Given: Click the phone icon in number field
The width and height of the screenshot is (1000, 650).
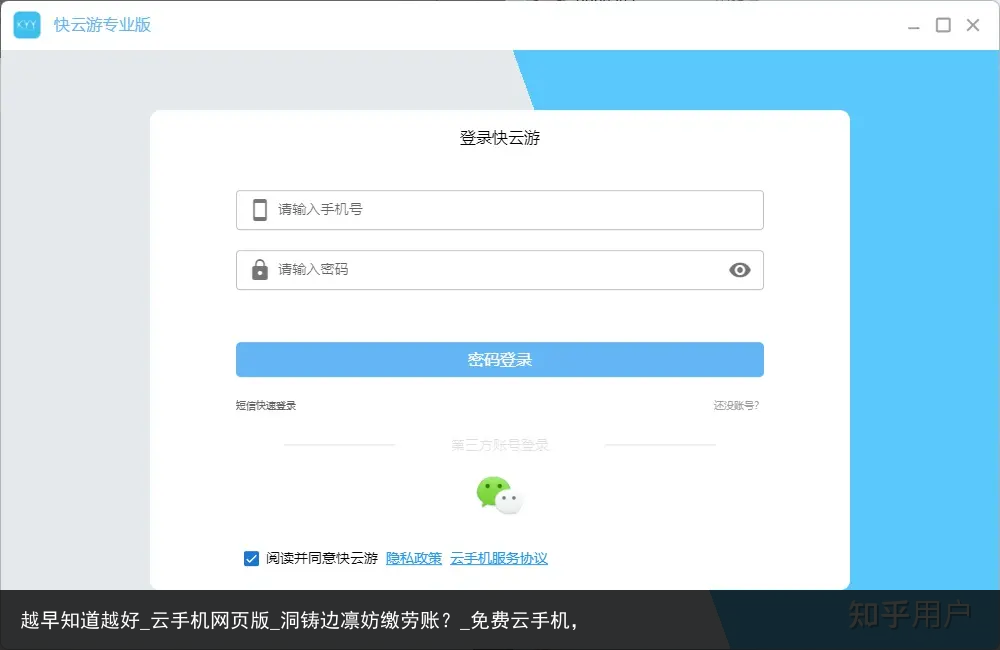Looking at the screenshot, I should (260, 209).
